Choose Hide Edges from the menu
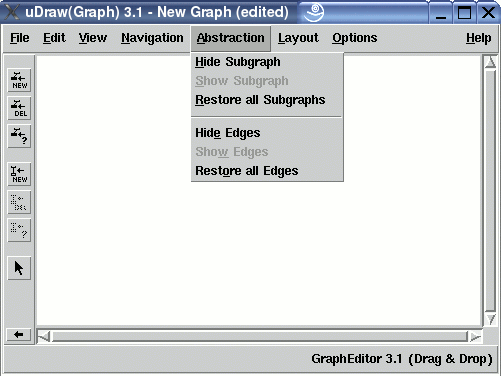This screenshot has width=501, height=376. tap(267, 133)
